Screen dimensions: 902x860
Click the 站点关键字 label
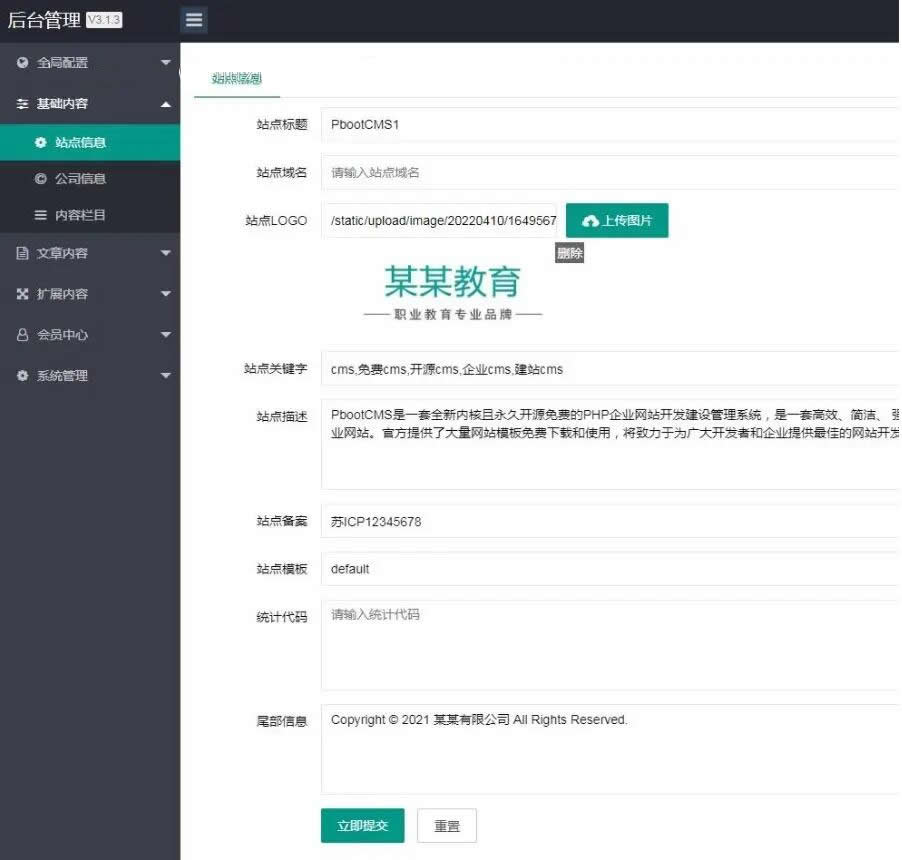point(276,369)
